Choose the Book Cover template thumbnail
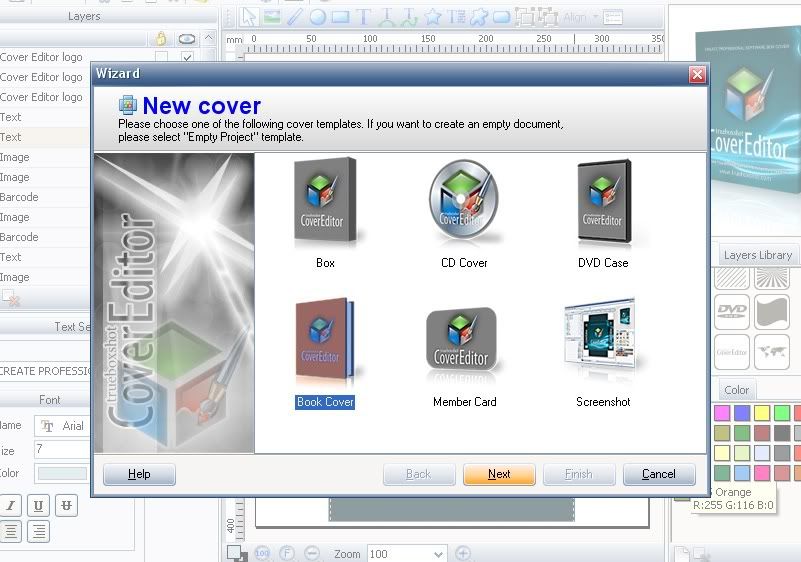This screenshot has width=801, height=562. click(325, 342)
